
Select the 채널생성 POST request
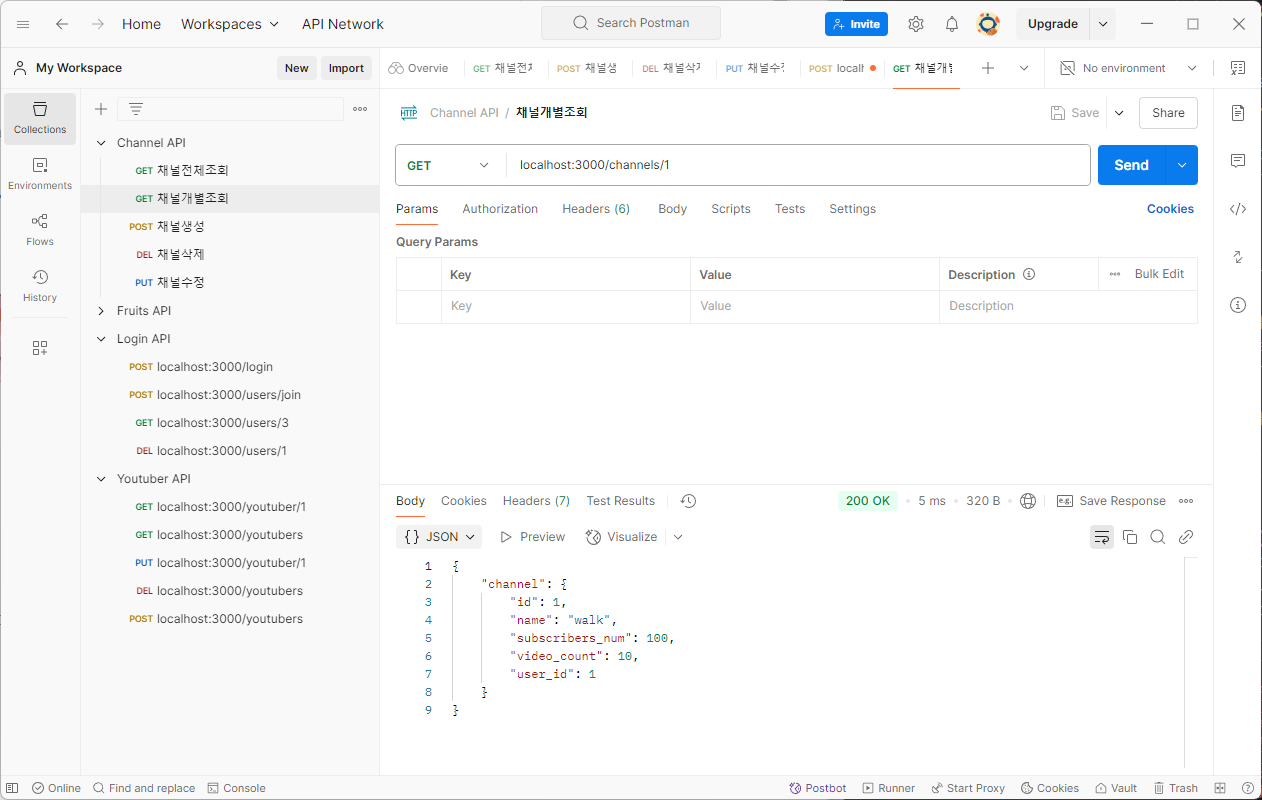click(x=230, y=227)
